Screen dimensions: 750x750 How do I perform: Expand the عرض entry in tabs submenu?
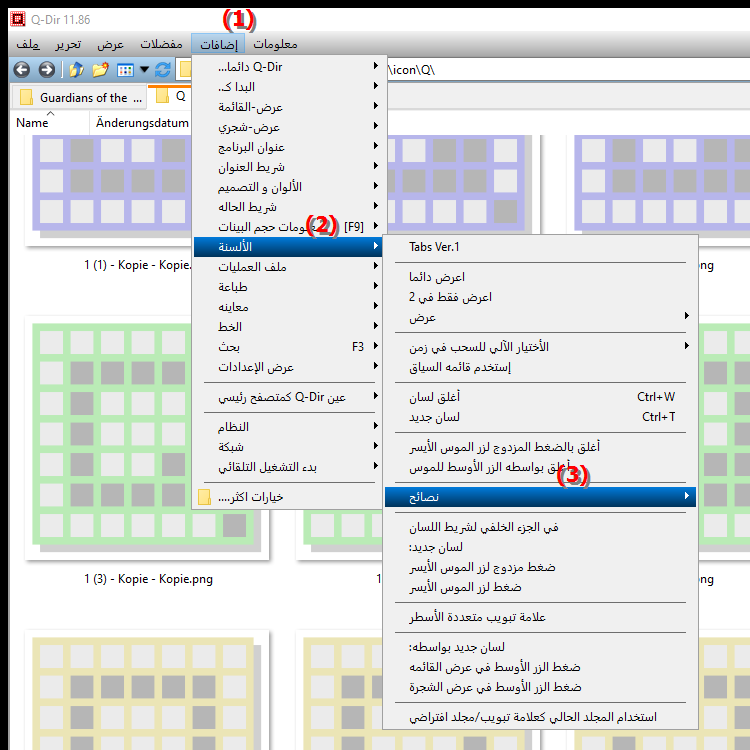pos(540,317)
